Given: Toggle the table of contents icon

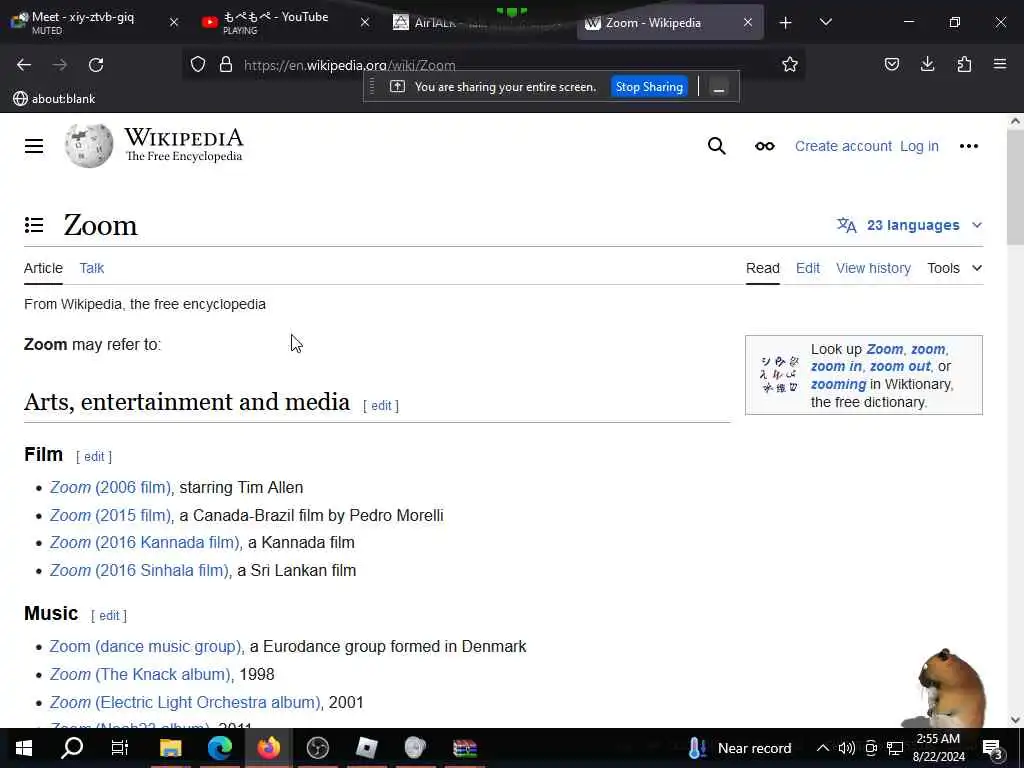Looking at the screenshot, I should [x=34, y=225].
